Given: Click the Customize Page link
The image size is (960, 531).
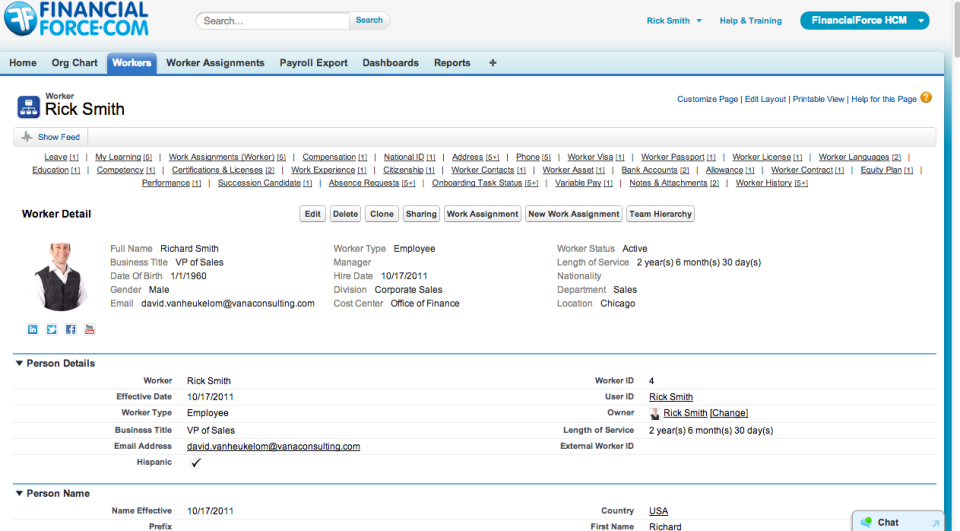Looking at the screenshot, I should click(x=707, y=99).
